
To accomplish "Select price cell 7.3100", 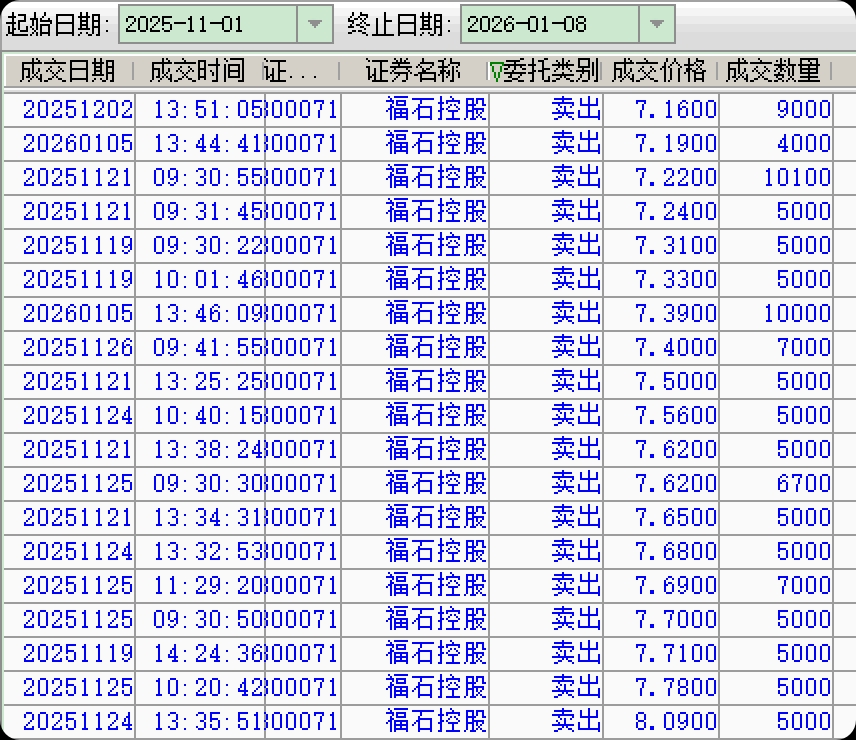I will click(661, 246).
